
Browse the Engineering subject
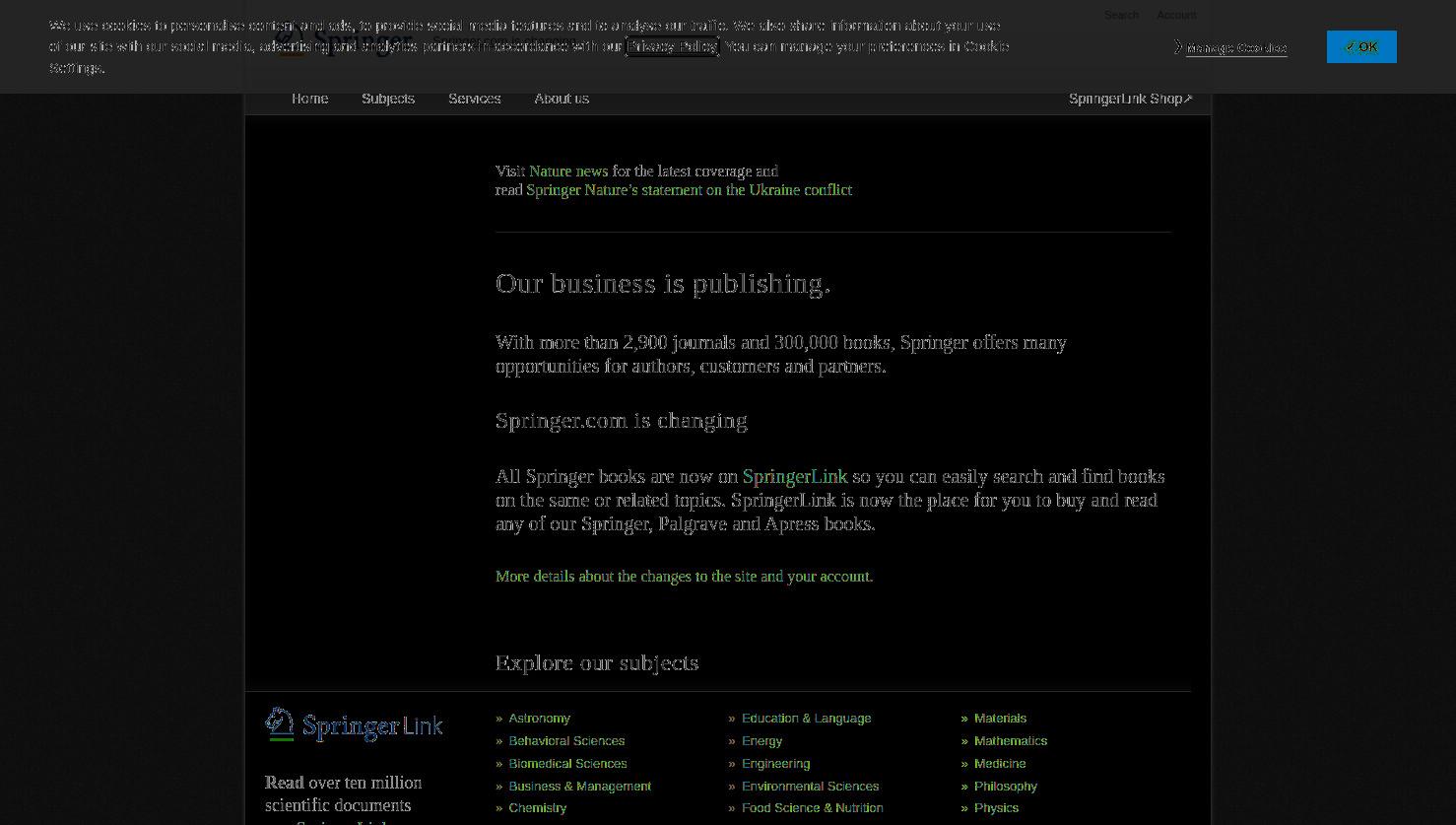tap(775, 764)
